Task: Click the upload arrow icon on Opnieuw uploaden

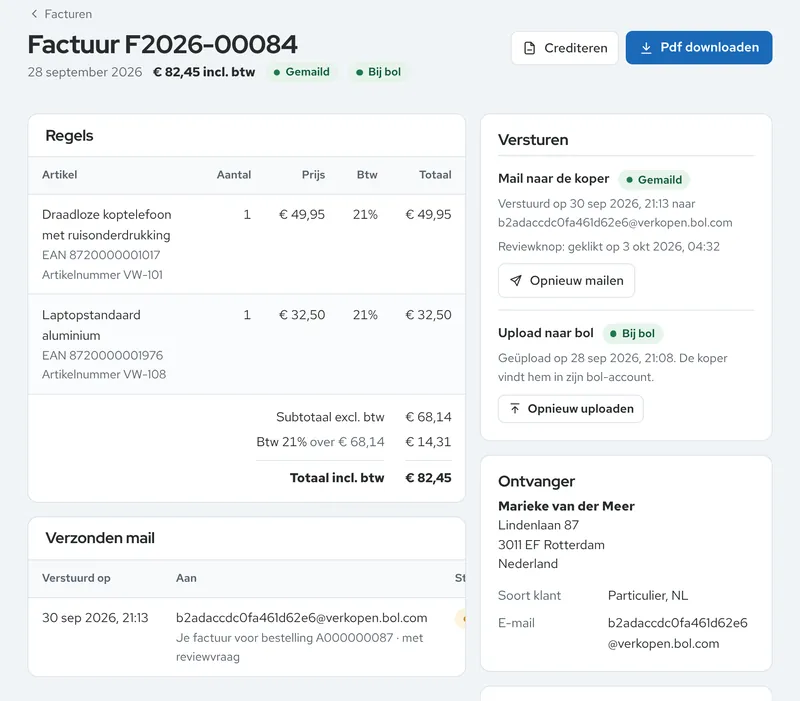Action: (515, 409)
